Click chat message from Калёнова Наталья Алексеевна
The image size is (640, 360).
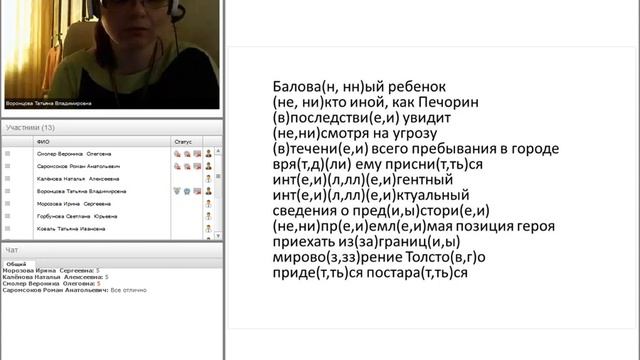(56, 277)
